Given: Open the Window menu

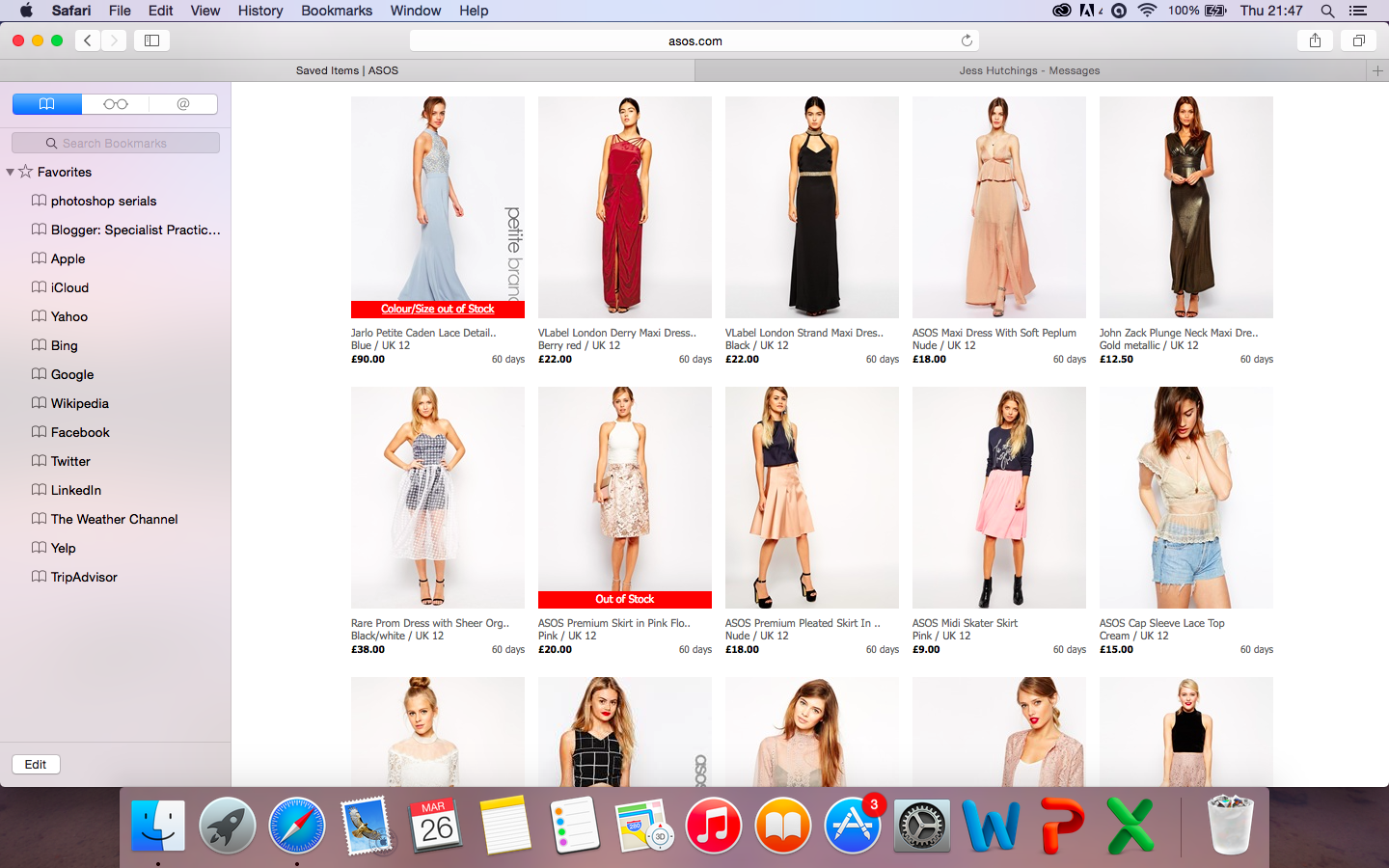Looking at the screenshot, I should tap(416, 11).
